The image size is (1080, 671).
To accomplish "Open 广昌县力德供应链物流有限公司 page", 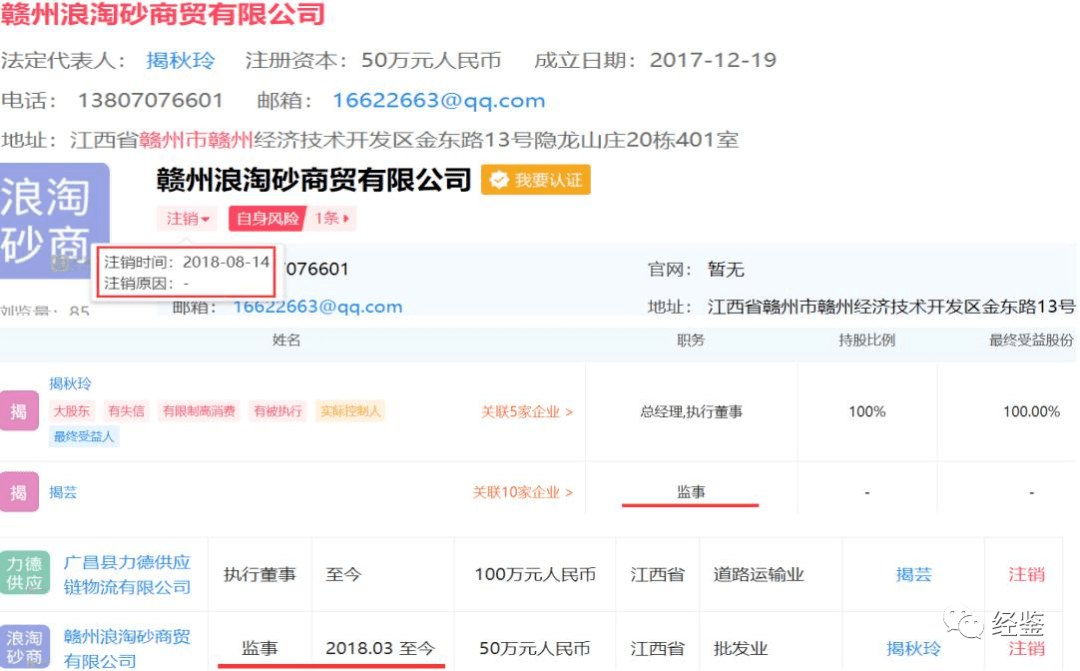I will pos(128,574).
